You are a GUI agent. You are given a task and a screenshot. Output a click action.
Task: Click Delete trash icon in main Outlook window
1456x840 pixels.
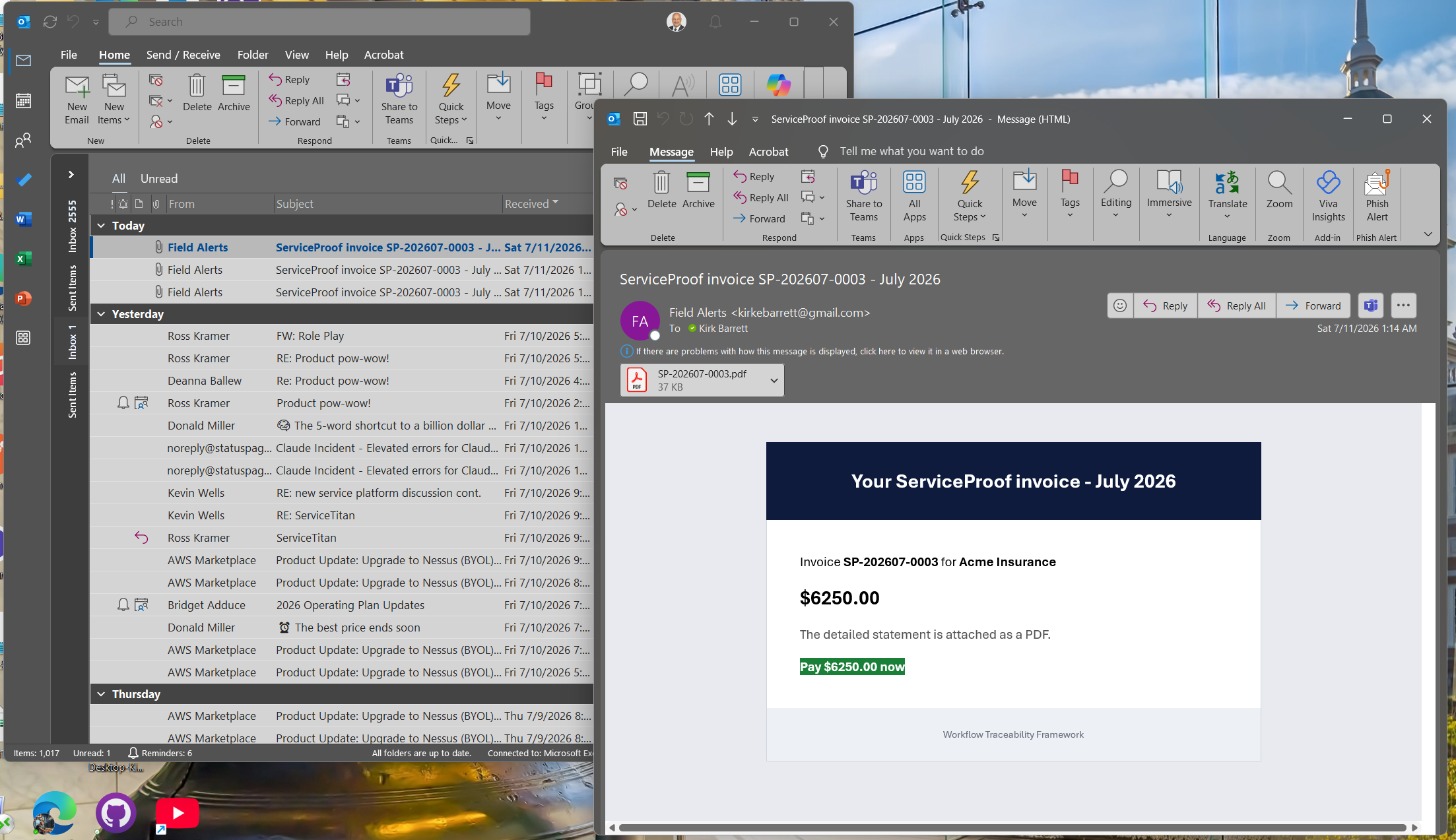(x=197, y=93)
